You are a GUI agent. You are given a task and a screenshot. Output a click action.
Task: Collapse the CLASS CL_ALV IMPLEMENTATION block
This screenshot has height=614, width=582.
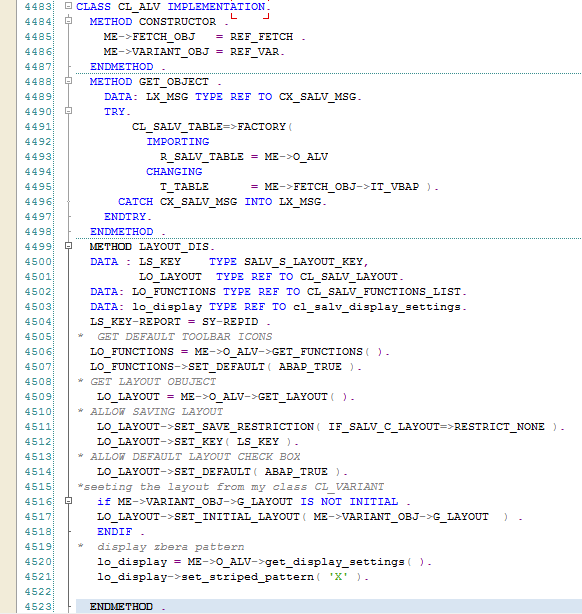(69, 6)
